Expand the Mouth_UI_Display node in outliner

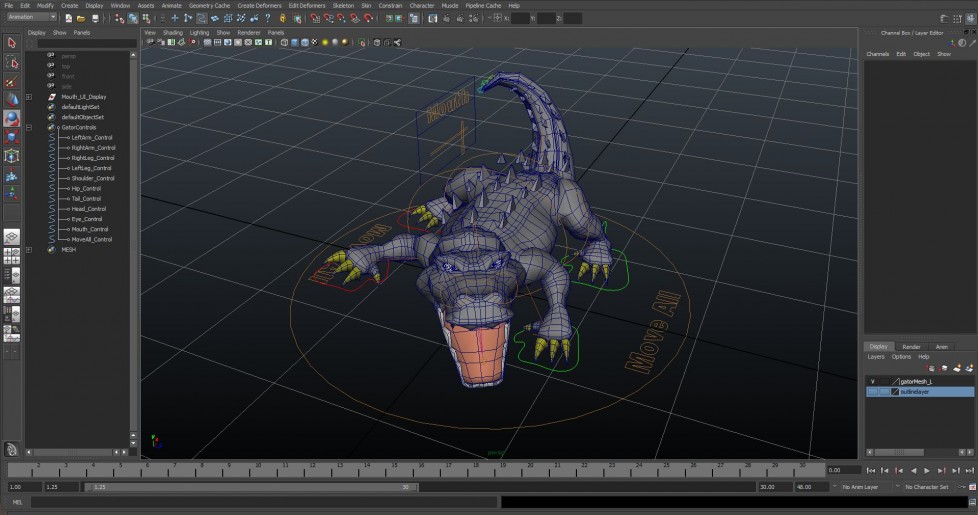(29, 97)
